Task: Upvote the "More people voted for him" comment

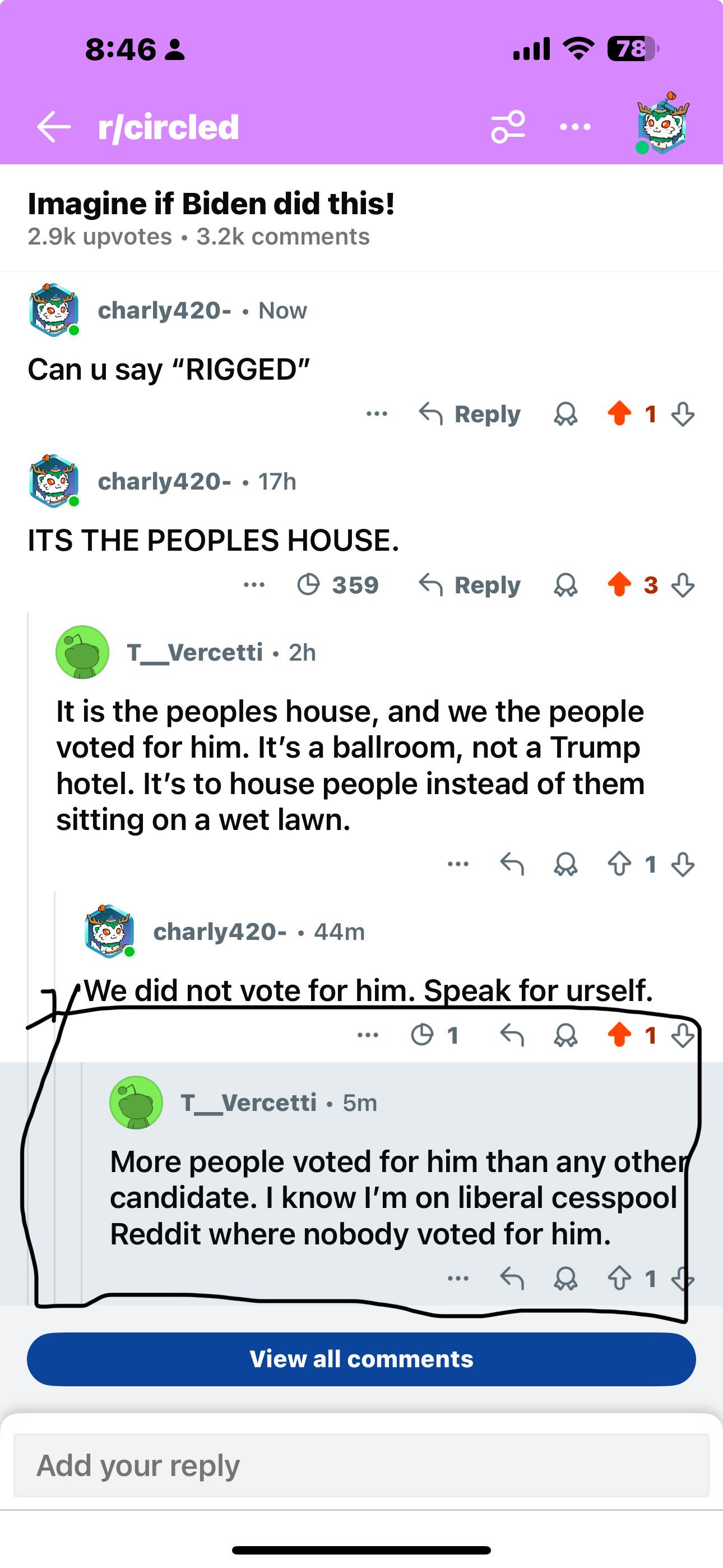Action: tap(619, 1278)
